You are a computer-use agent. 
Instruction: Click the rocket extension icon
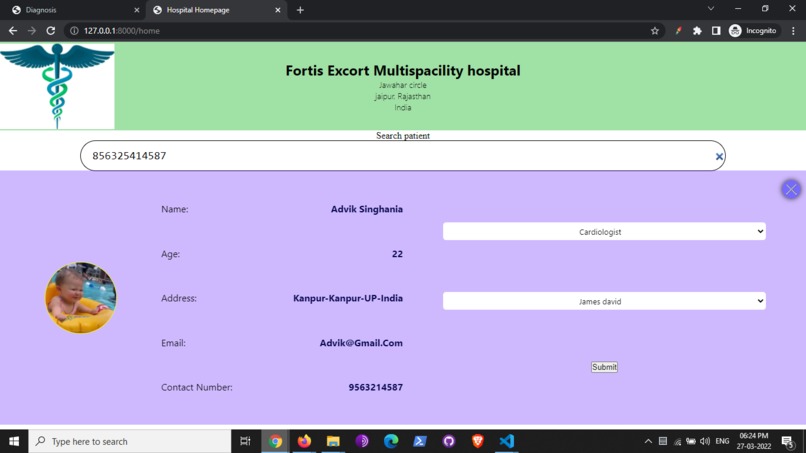679,31
